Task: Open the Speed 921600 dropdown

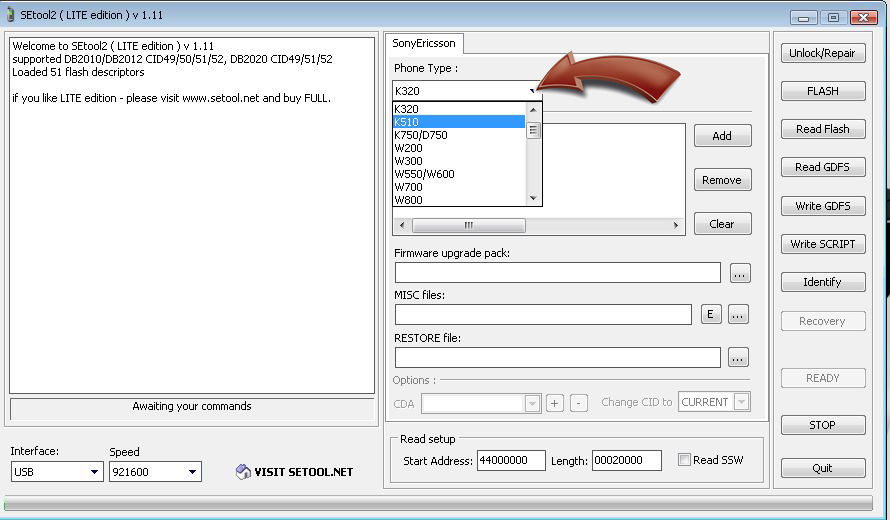Action: pos(192,472)
